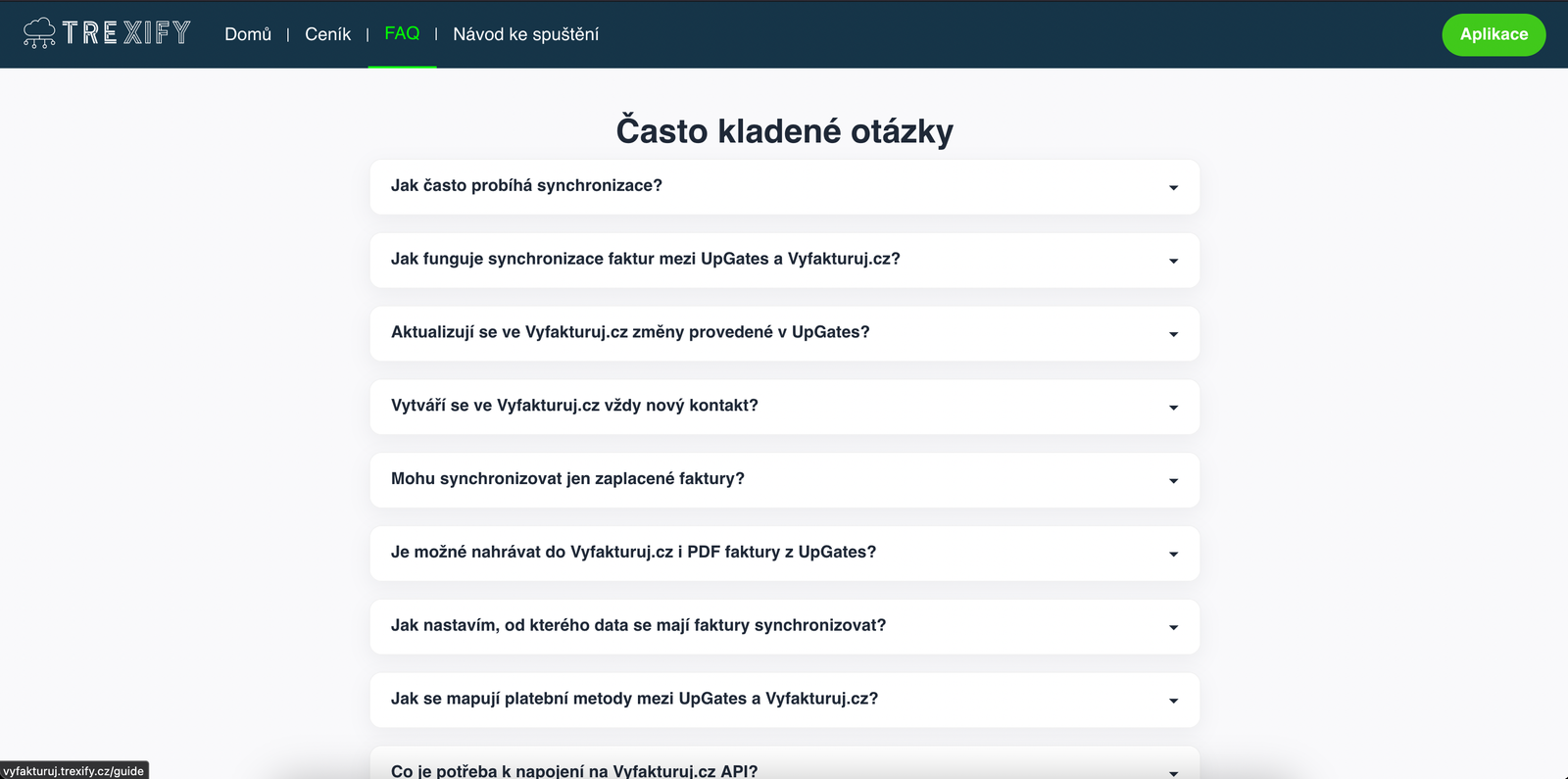Screen dimensions: 1568x779
Task: Open Návod ke spuštění page
Action: tap(525, 34)
